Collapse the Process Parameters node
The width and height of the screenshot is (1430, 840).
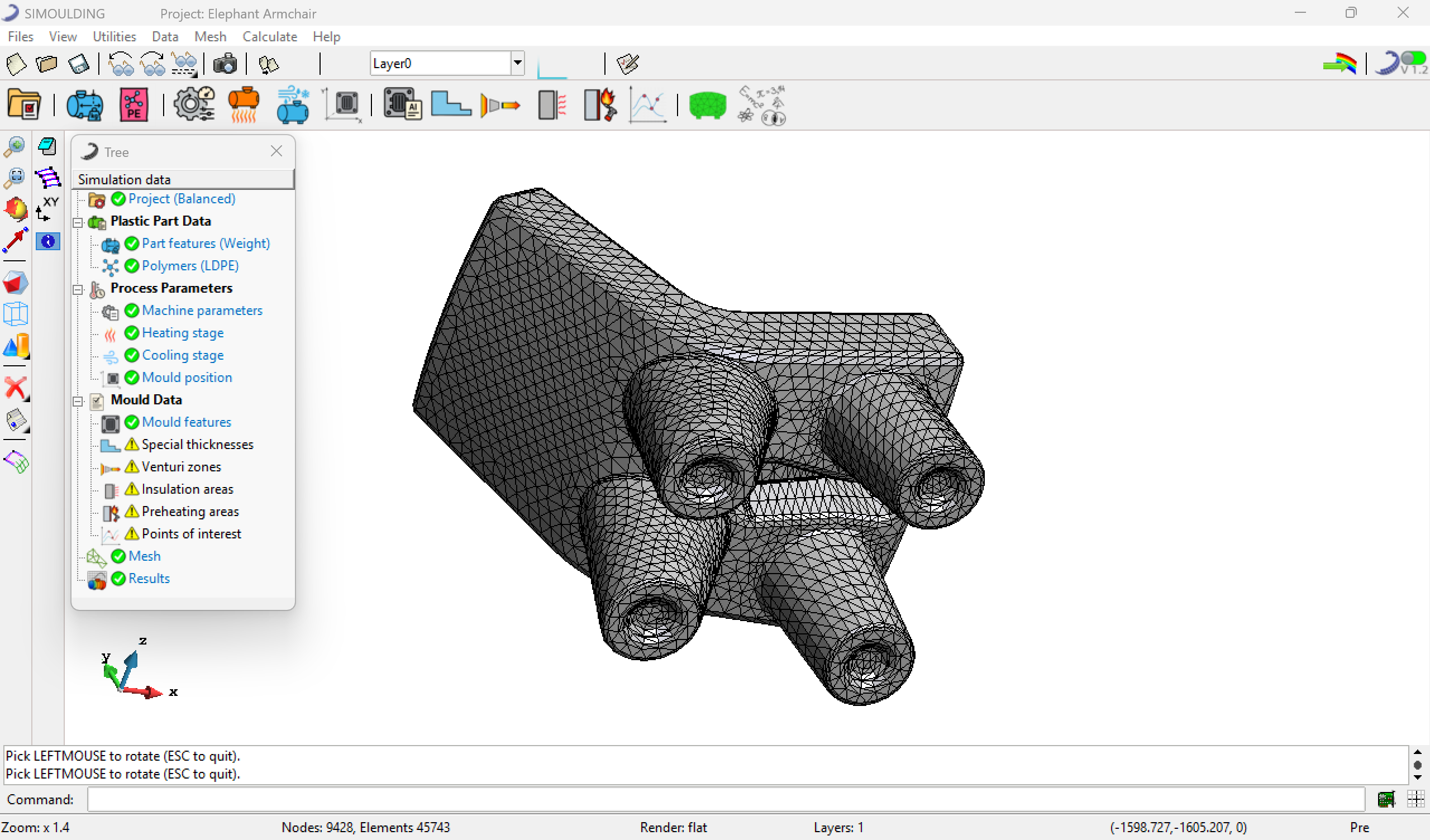click(x=78, y=289)
